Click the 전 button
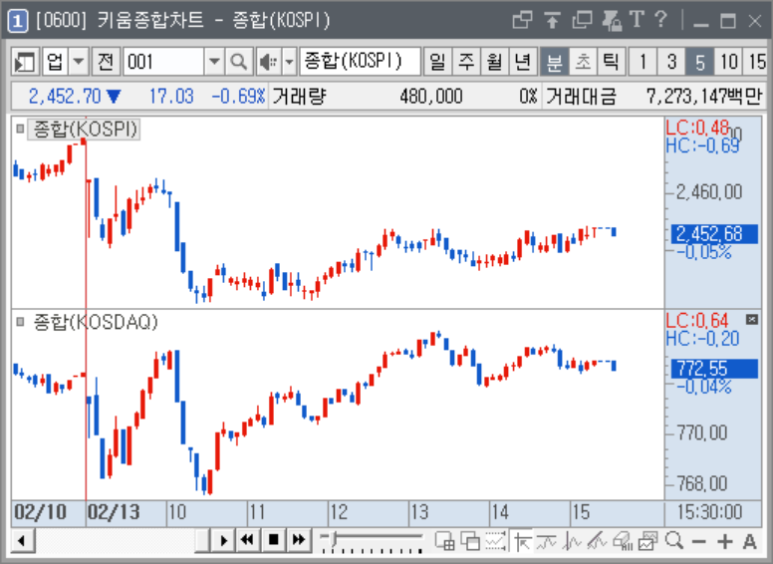 click(105, 62)
